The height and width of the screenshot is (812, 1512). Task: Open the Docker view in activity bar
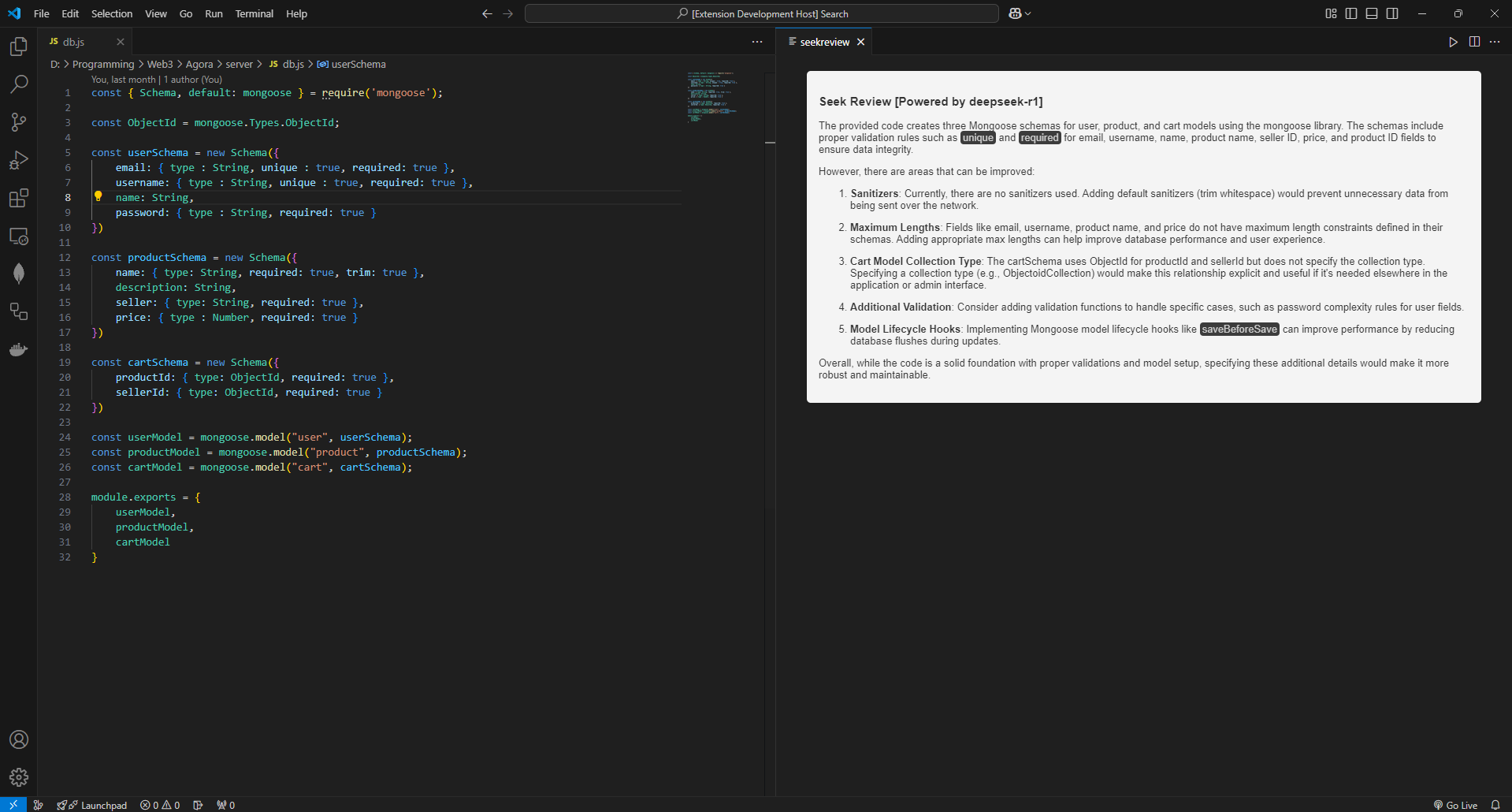point(19,349)
